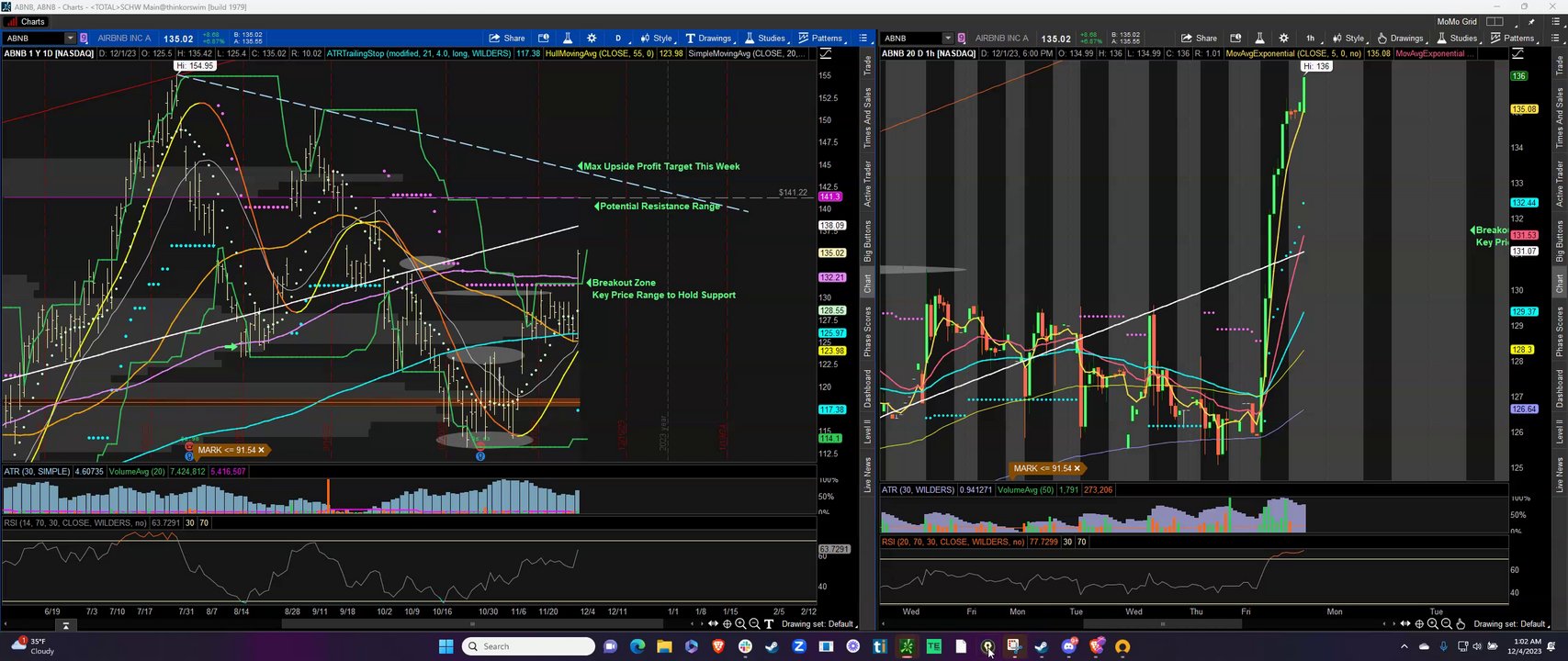Open right chart settings gear

click(1283, 38)
